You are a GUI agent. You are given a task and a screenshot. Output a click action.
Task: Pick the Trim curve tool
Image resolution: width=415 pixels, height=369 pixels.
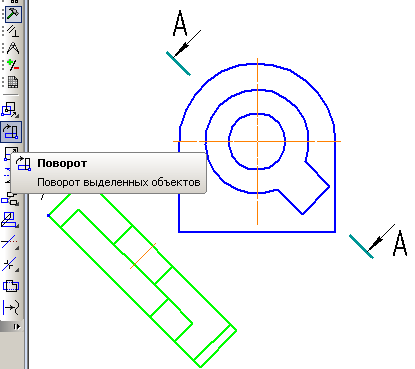pos(10,242)
